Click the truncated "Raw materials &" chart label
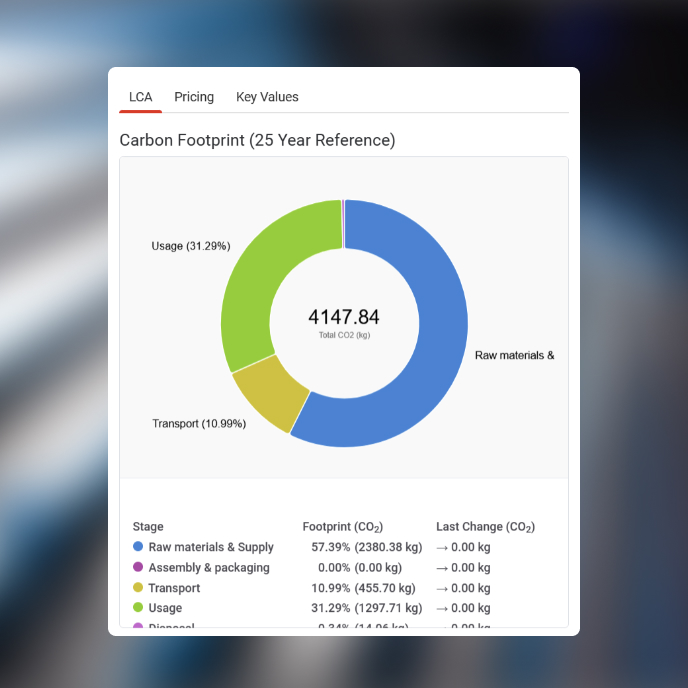688x688 pixels. tap(514, 355)
